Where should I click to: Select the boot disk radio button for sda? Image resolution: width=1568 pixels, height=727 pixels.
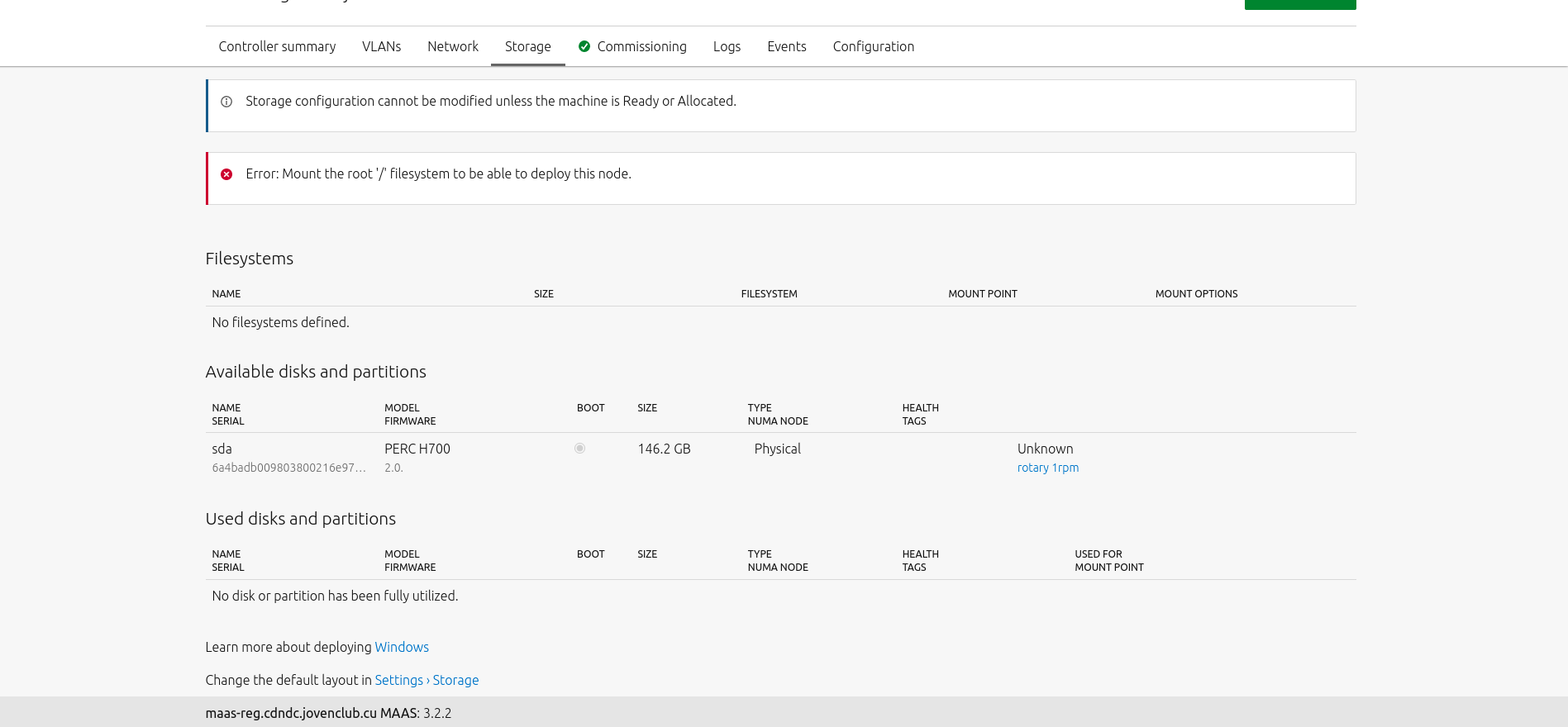pyautogui.click(x=579, y=449)
